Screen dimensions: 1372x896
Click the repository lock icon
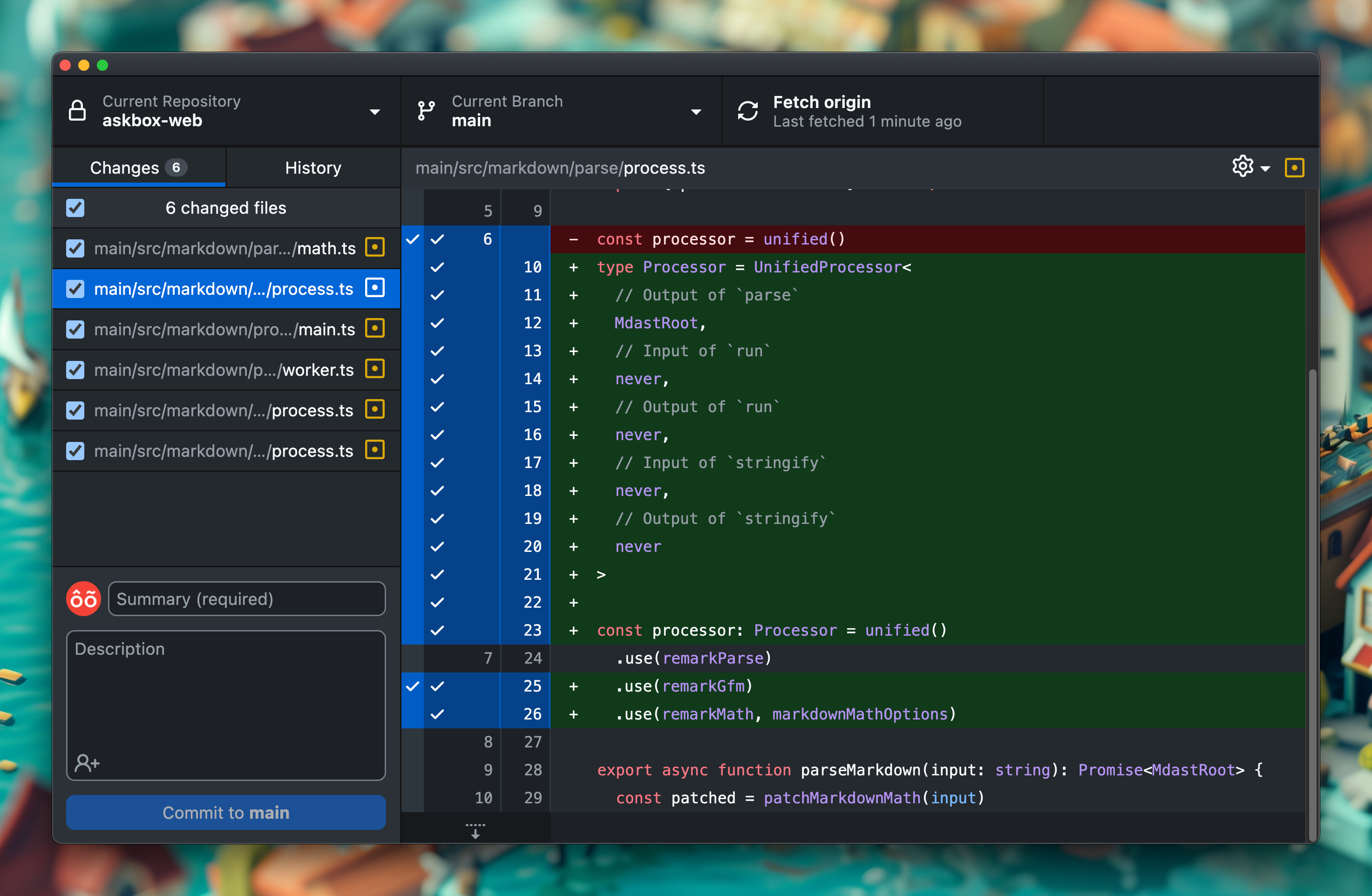click(77, 111)
